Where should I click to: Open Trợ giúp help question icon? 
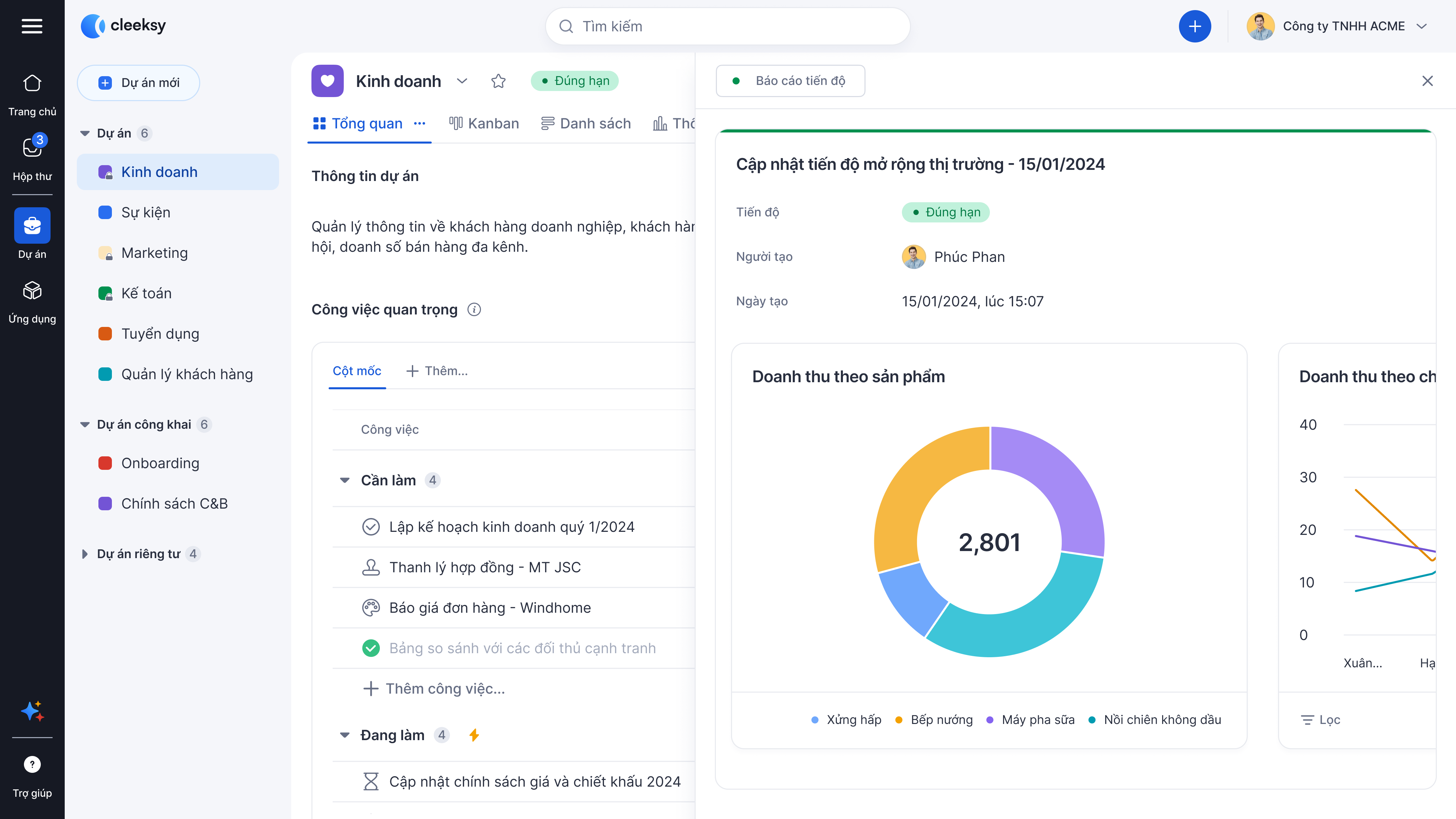(x=32, y=764)
